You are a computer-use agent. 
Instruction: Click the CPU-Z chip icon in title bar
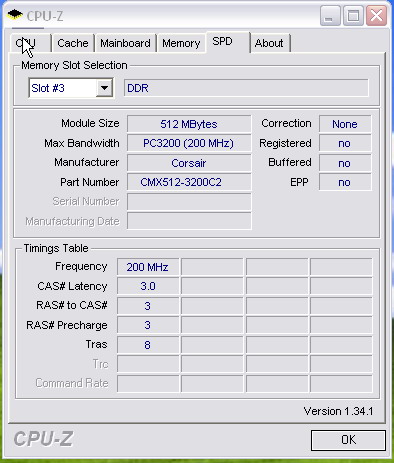(15, 15)
